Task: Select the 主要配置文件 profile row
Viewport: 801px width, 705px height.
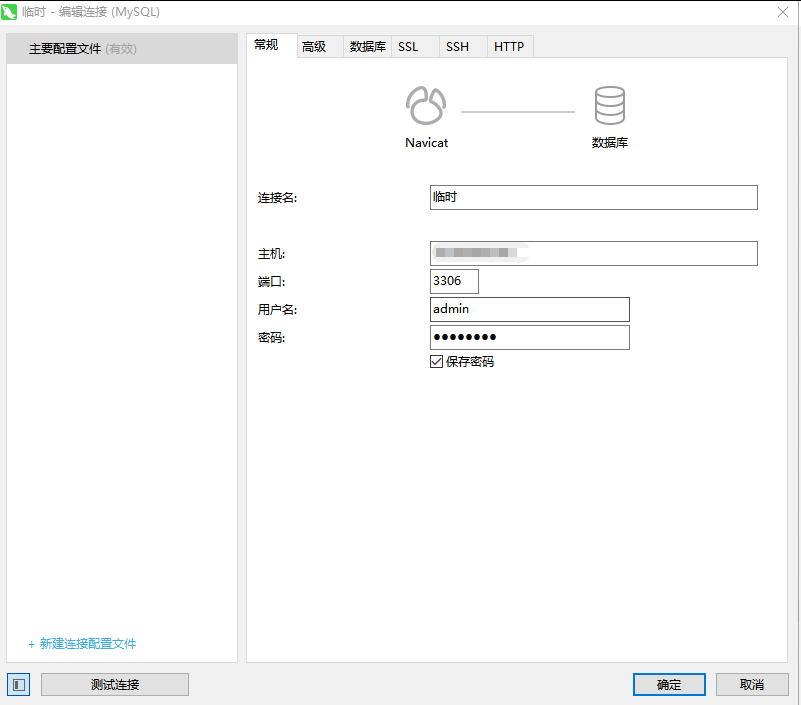Action: [122, 49]
